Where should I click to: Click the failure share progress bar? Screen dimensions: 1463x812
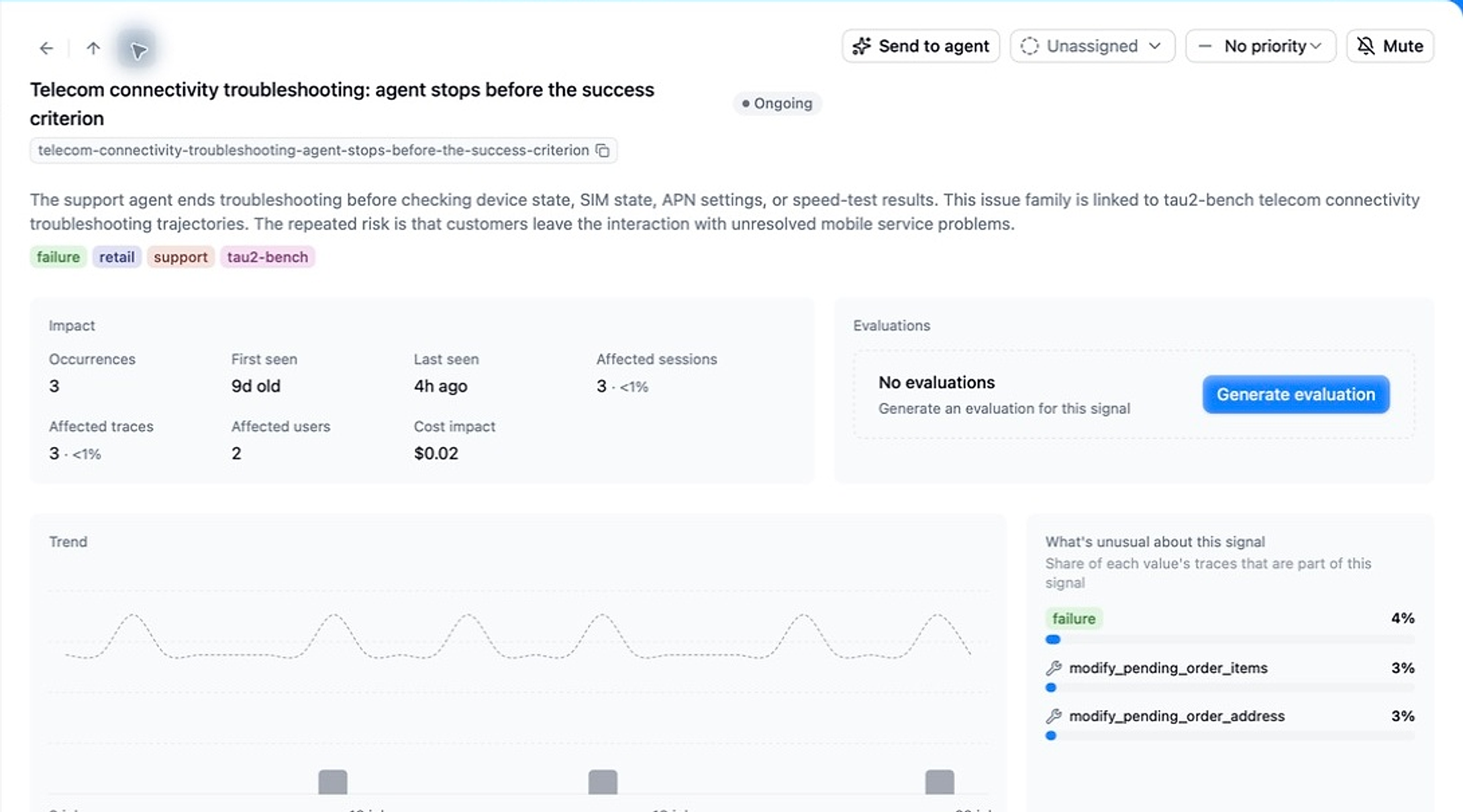tap(1229, 640)
